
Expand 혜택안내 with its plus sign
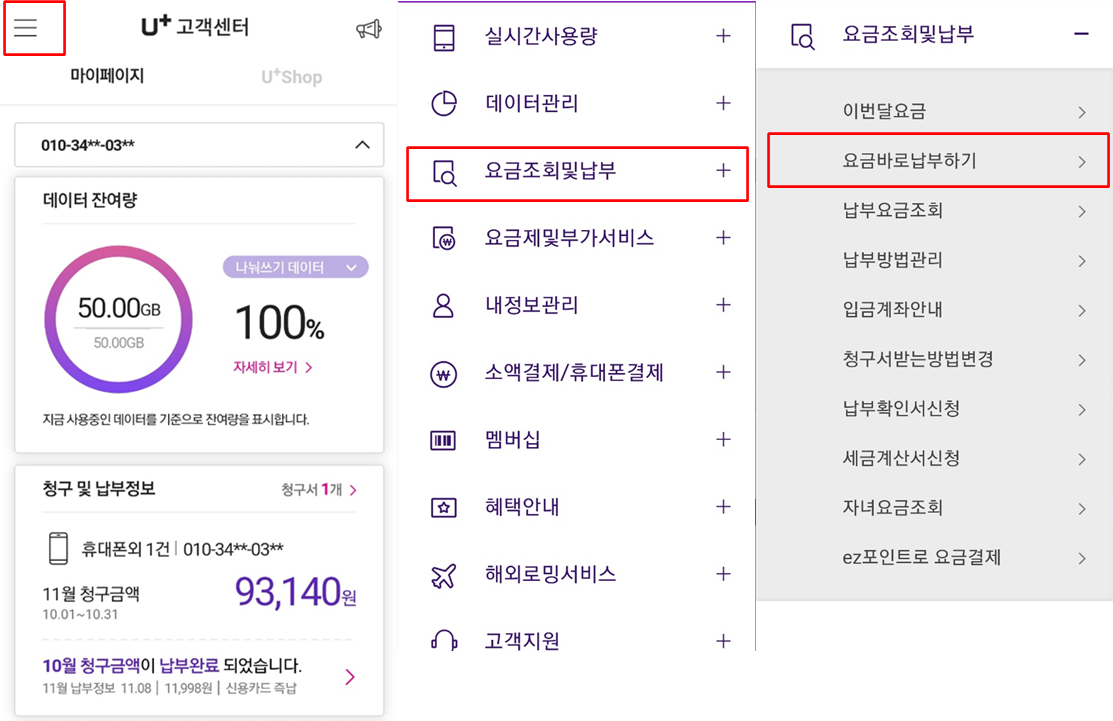coord(723,506)
